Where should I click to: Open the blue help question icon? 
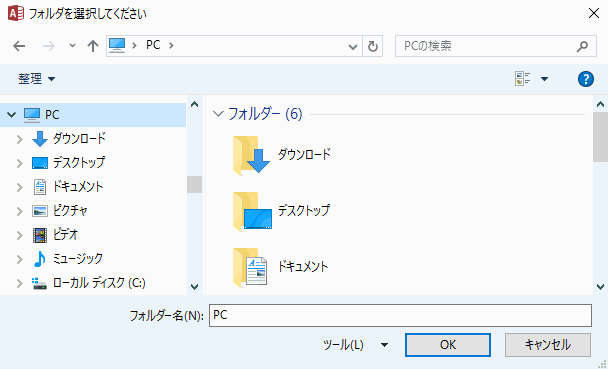click(586, 79)
